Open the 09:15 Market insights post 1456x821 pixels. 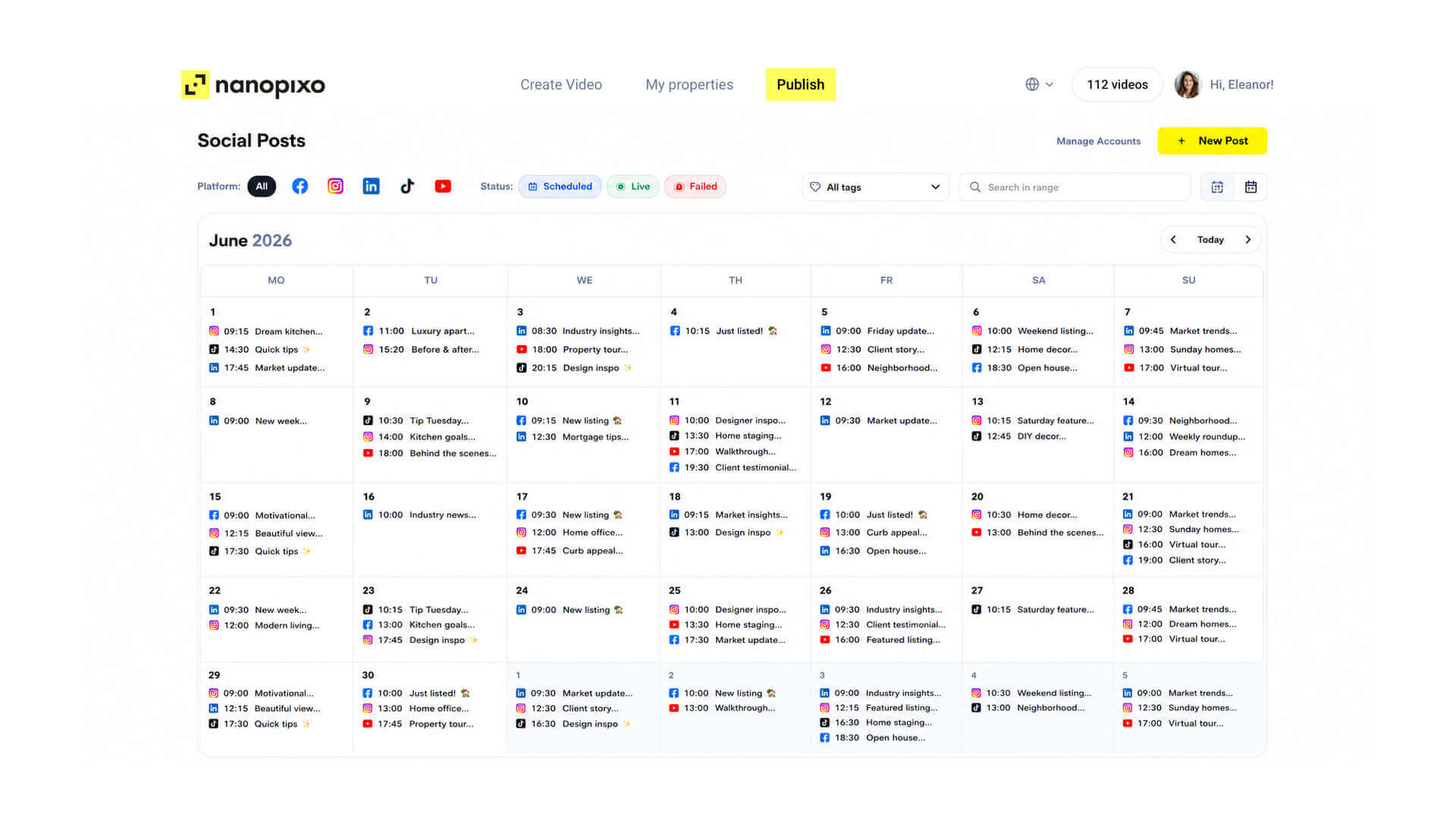[729, 515]
